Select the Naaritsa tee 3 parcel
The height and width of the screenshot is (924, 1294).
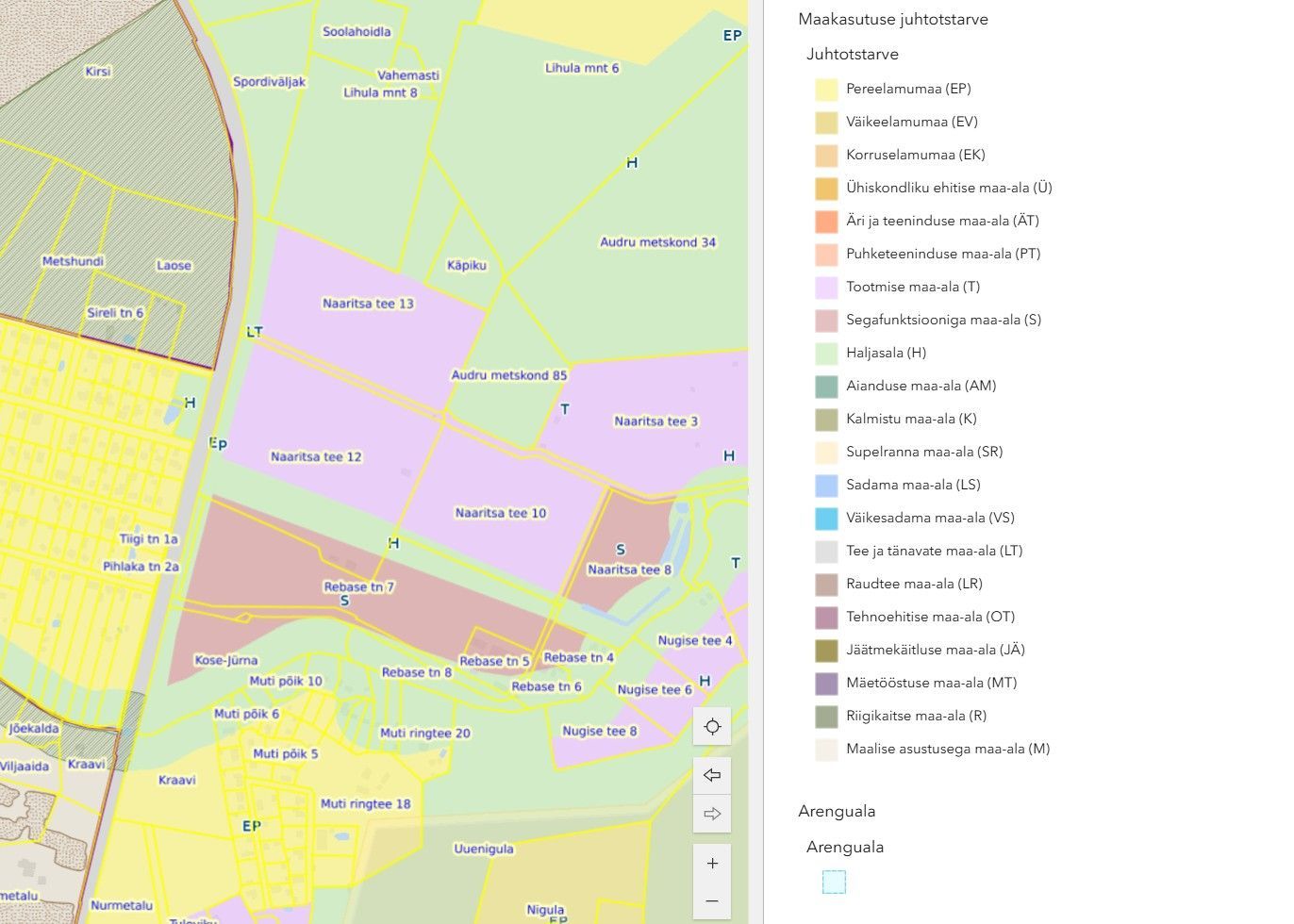tap(655, 421)
